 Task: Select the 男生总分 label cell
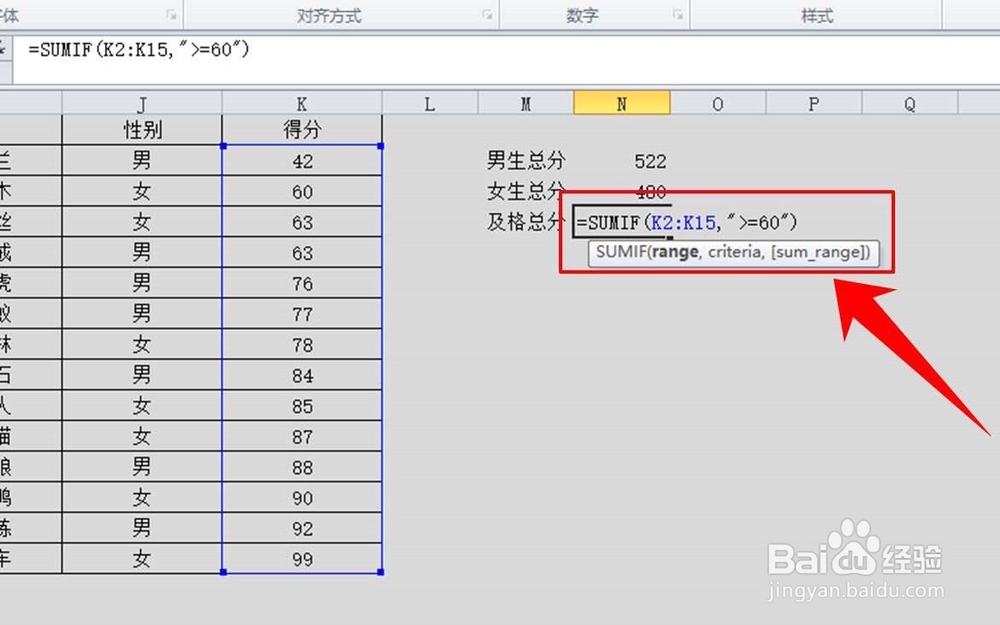(525, 161)
